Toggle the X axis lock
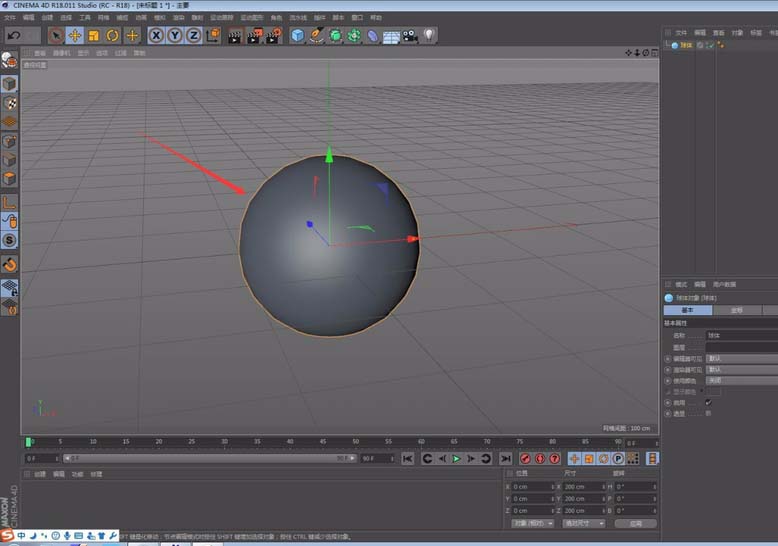 pos(157,36)
